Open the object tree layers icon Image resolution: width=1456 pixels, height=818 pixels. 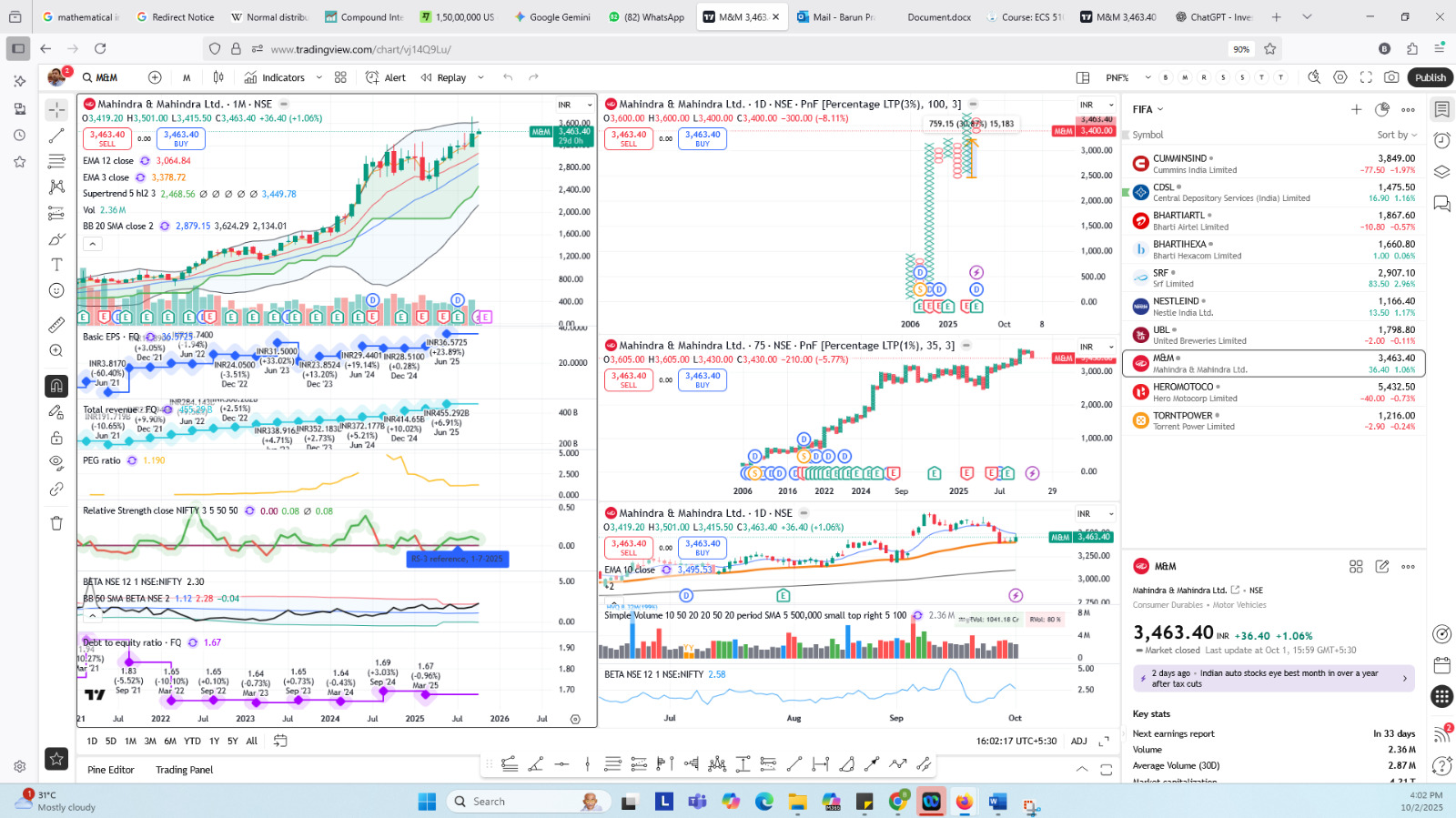[x=1441, y=171]
